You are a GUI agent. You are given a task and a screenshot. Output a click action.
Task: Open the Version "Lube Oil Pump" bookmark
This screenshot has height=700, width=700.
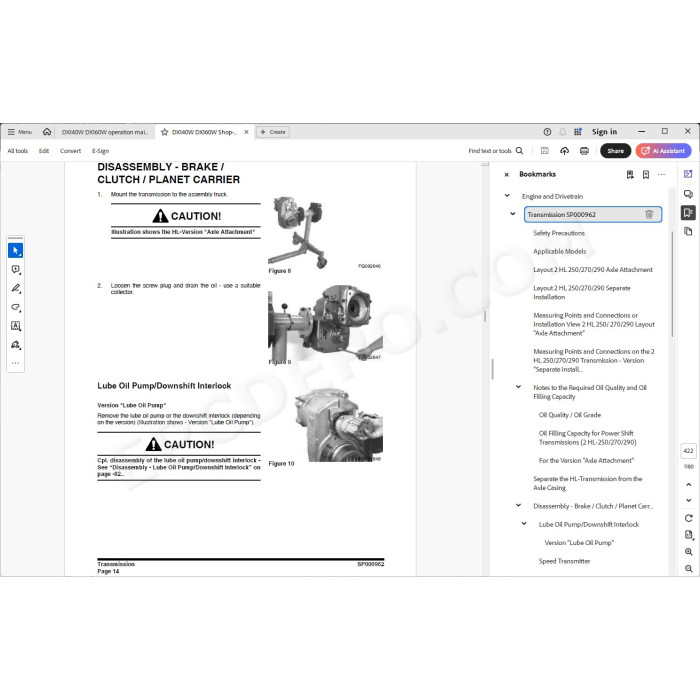[x=579, y=542]
